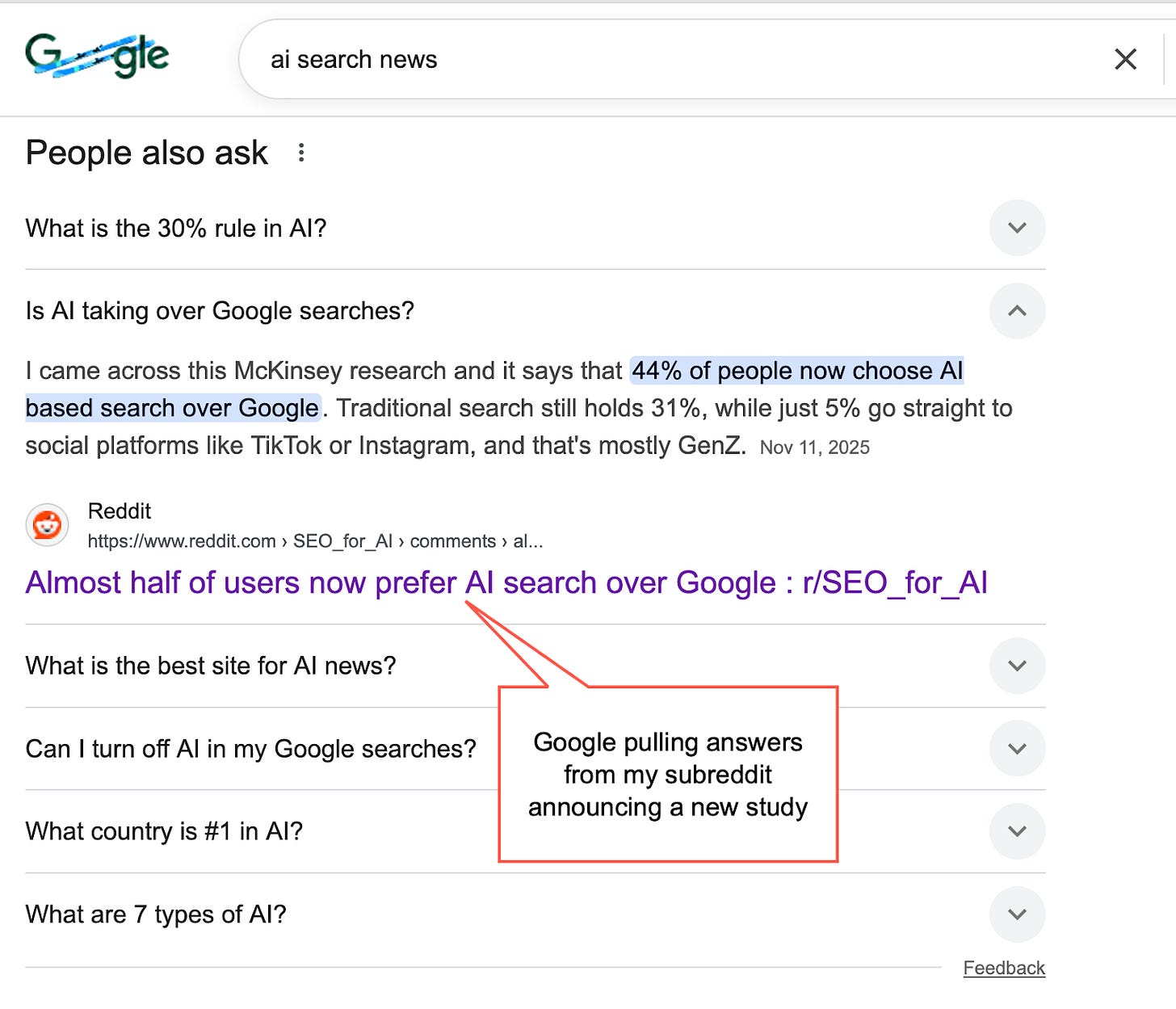Click question 'What country is #1 in AI?'

point(164,831)
